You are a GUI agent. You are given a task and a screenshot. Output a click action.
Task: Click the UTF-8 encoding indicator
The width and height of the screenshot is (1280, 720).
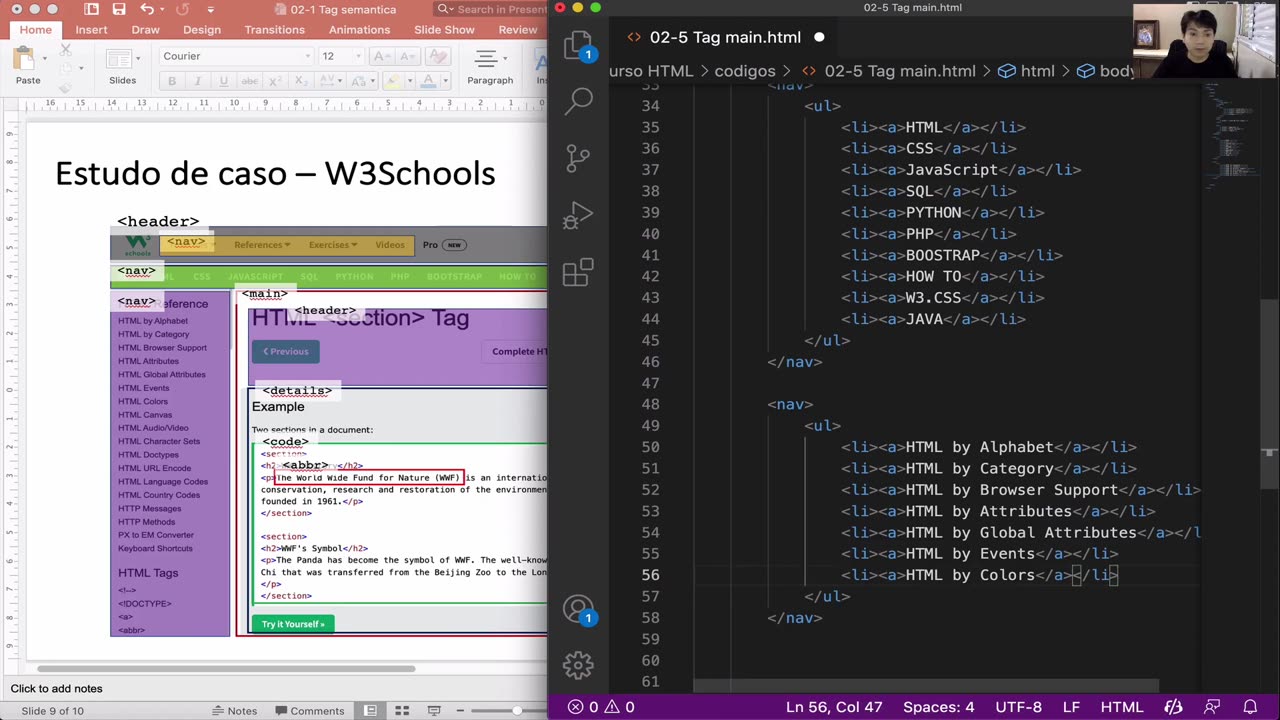click(1019, 707)
